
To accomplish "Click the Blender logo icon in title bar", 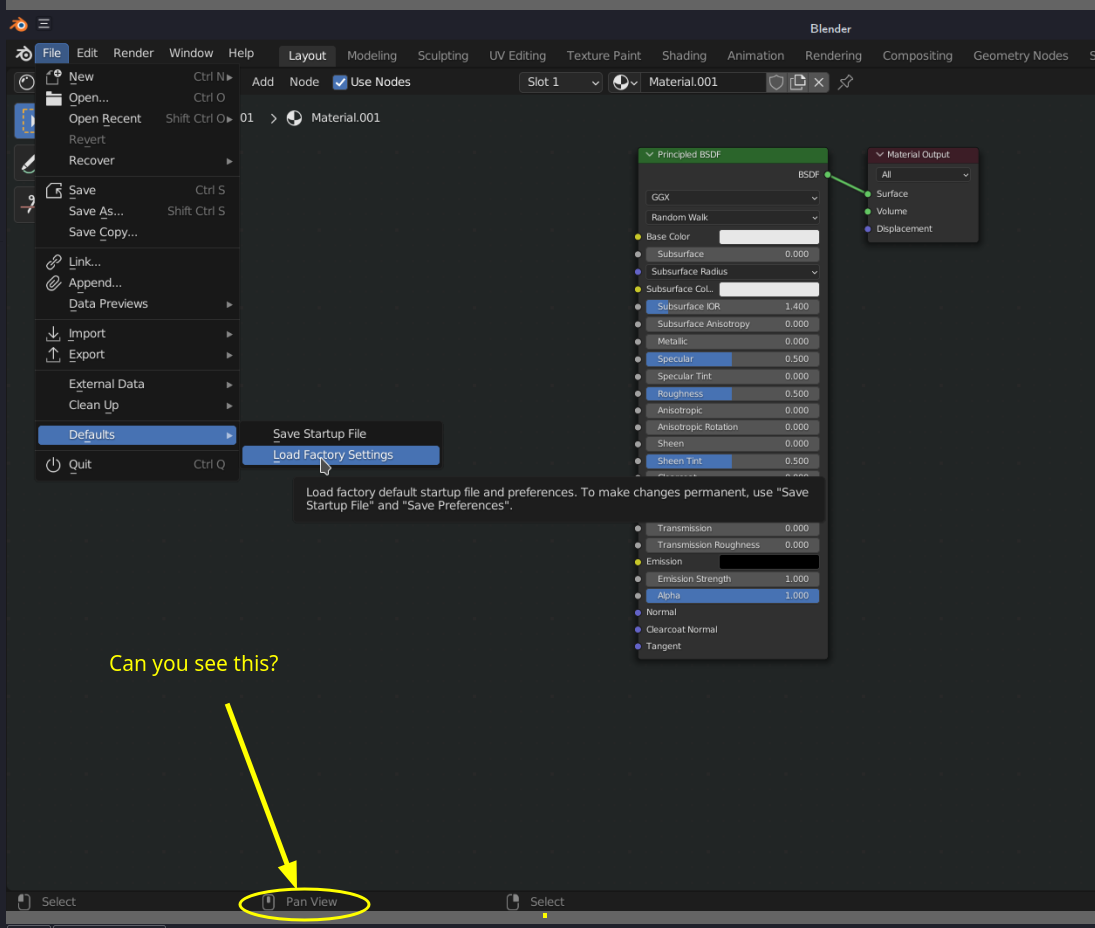I will click(x=19, y=24).
